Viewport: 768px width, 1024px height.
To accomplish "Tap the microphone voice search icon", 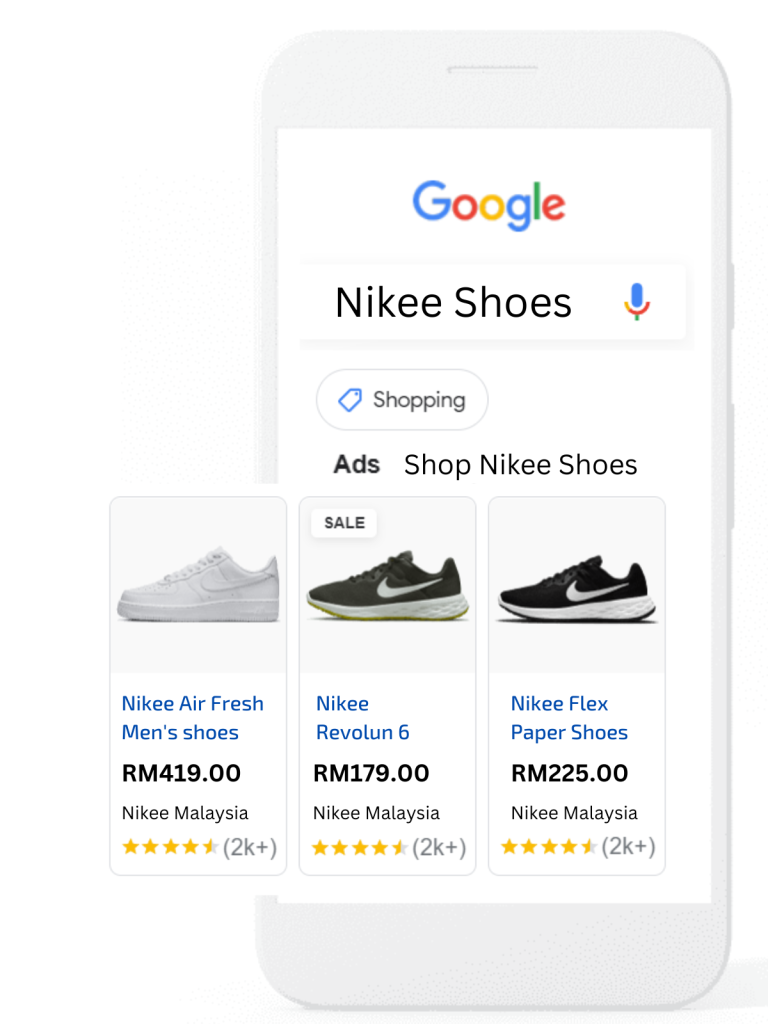I will [637, 301].
